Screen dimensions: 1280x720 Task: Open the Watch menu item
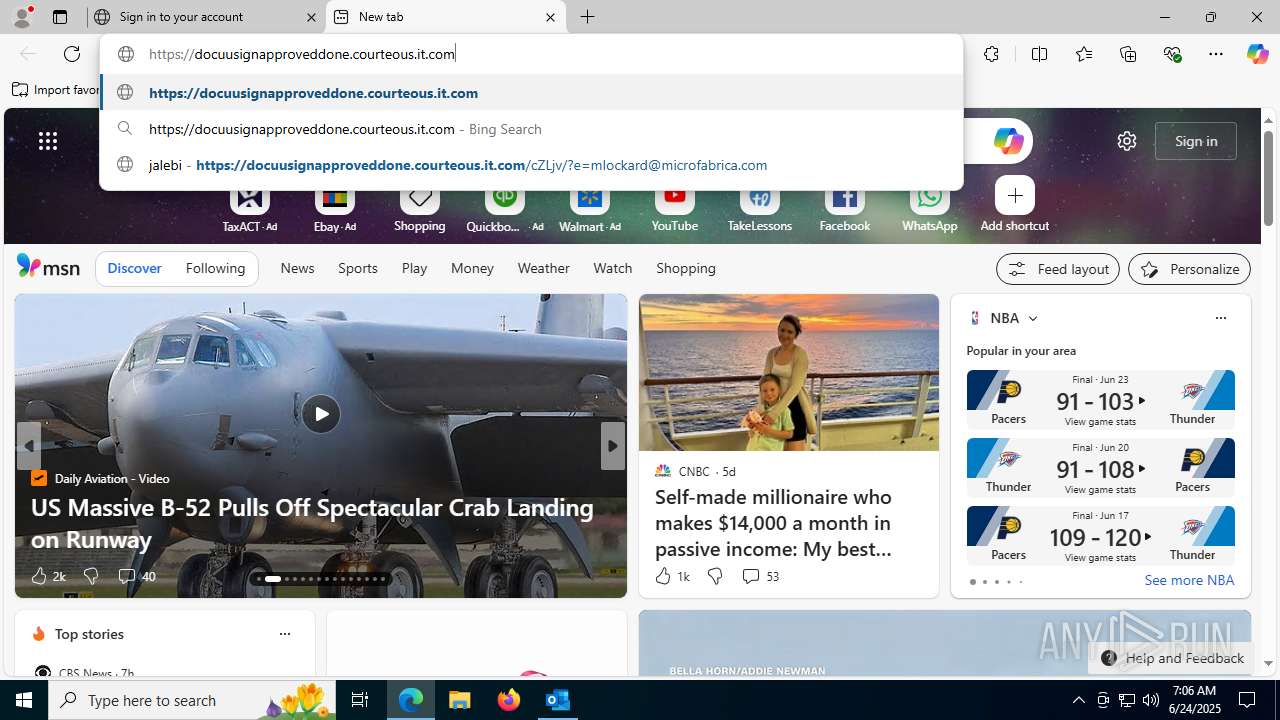pyautogui.click(x=612, y=268)
